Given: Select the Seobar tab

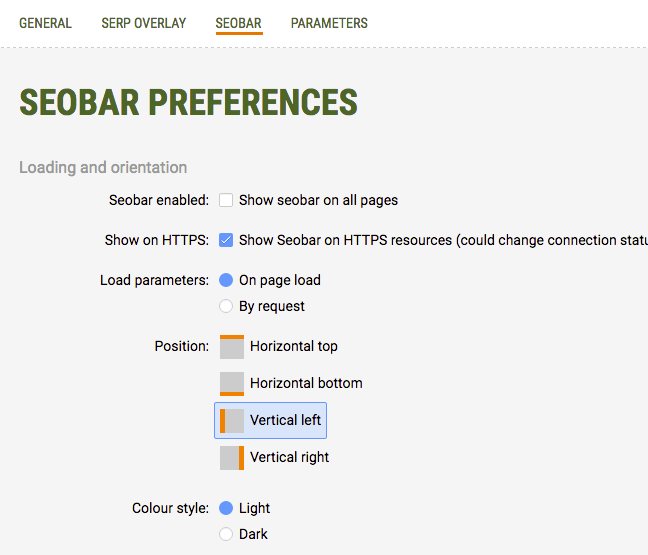Looking at the screenshot, I should pos(238,23).
